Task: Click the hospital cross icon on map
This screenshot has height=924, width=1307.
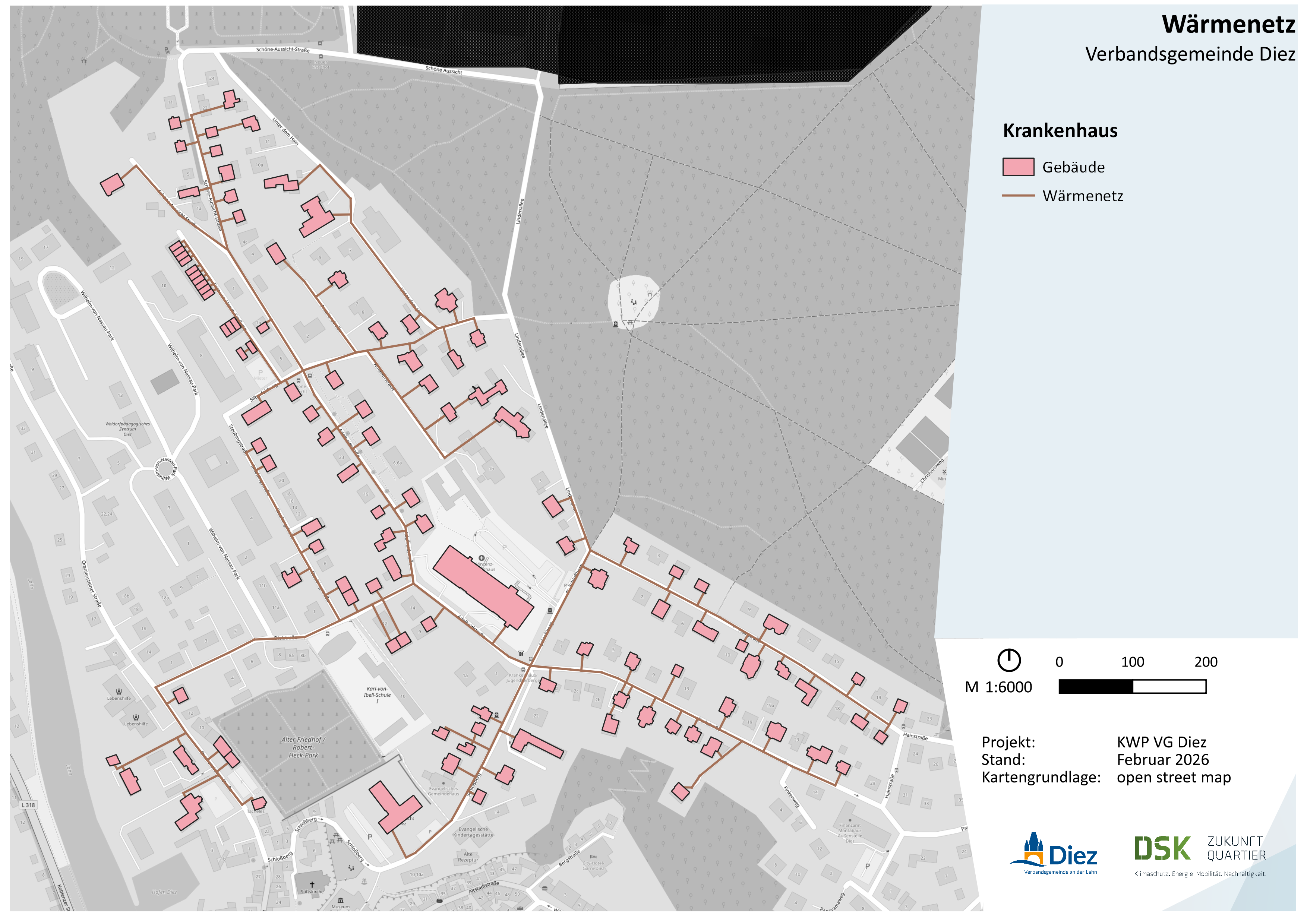Action: coord(482,558)
